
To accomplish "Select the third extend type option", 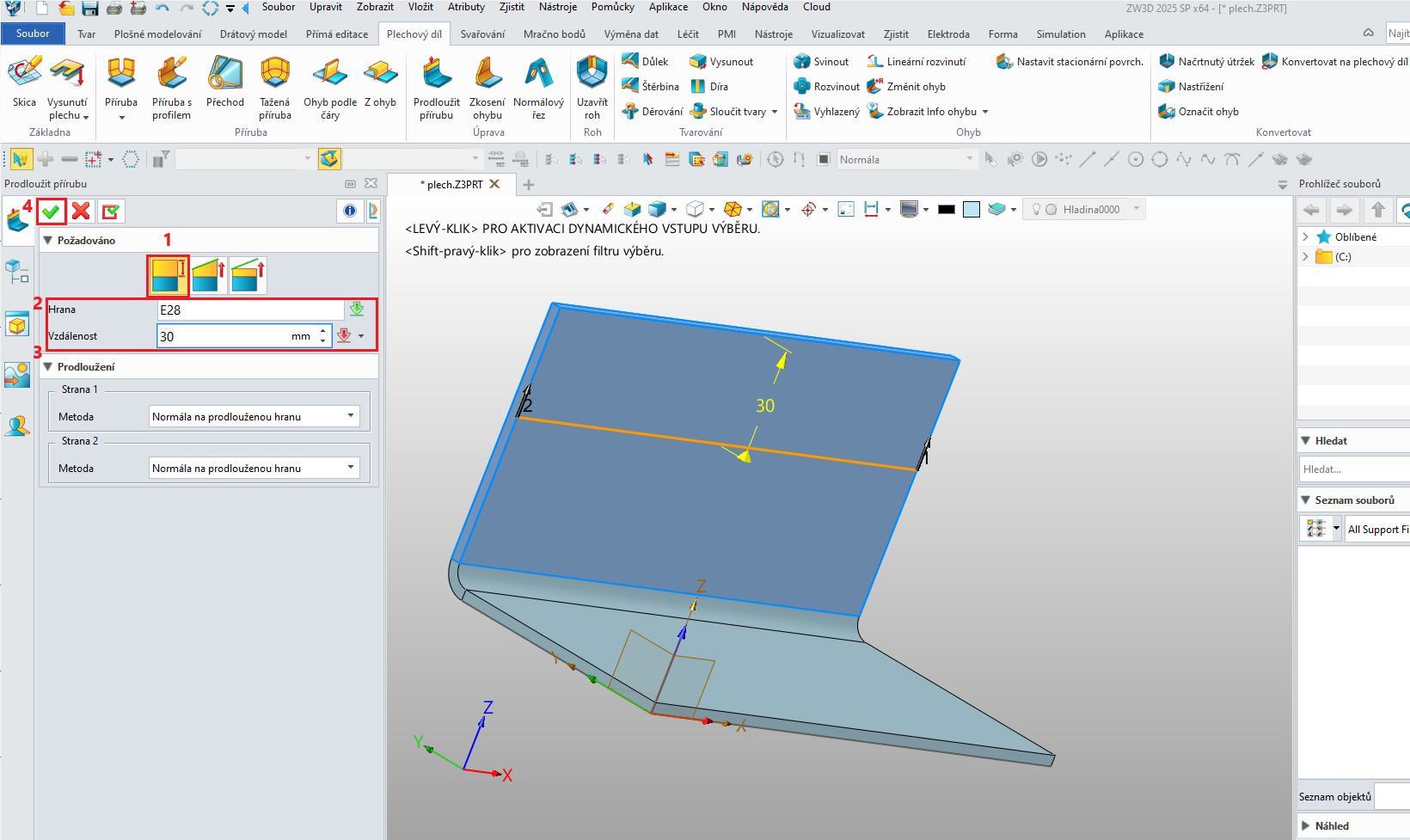I will pyautogui.click(x=248, y=276).
